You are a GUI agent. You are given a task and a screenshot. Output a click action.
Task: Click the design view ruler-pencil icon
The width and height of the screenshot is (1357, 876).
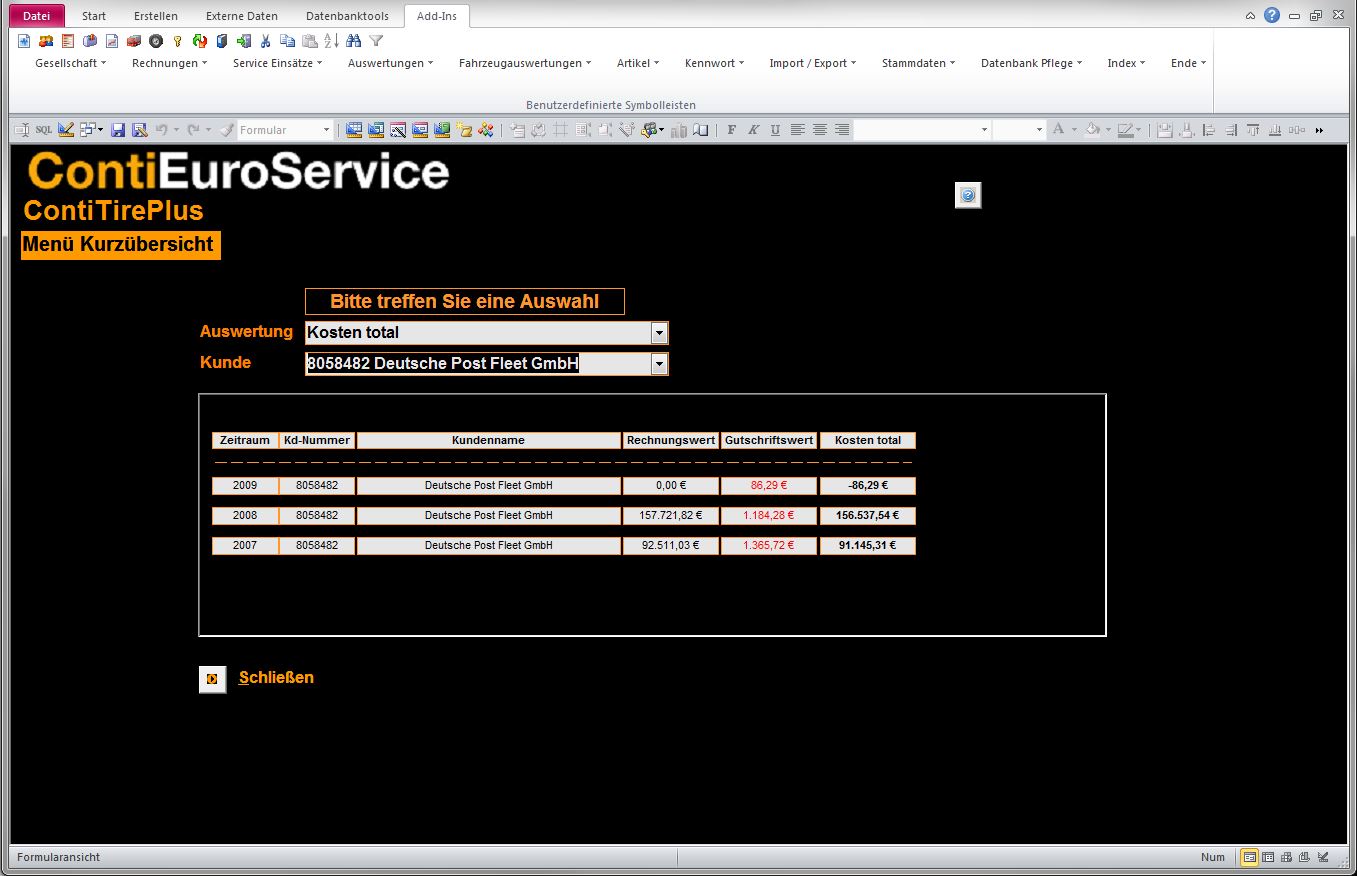66,130
